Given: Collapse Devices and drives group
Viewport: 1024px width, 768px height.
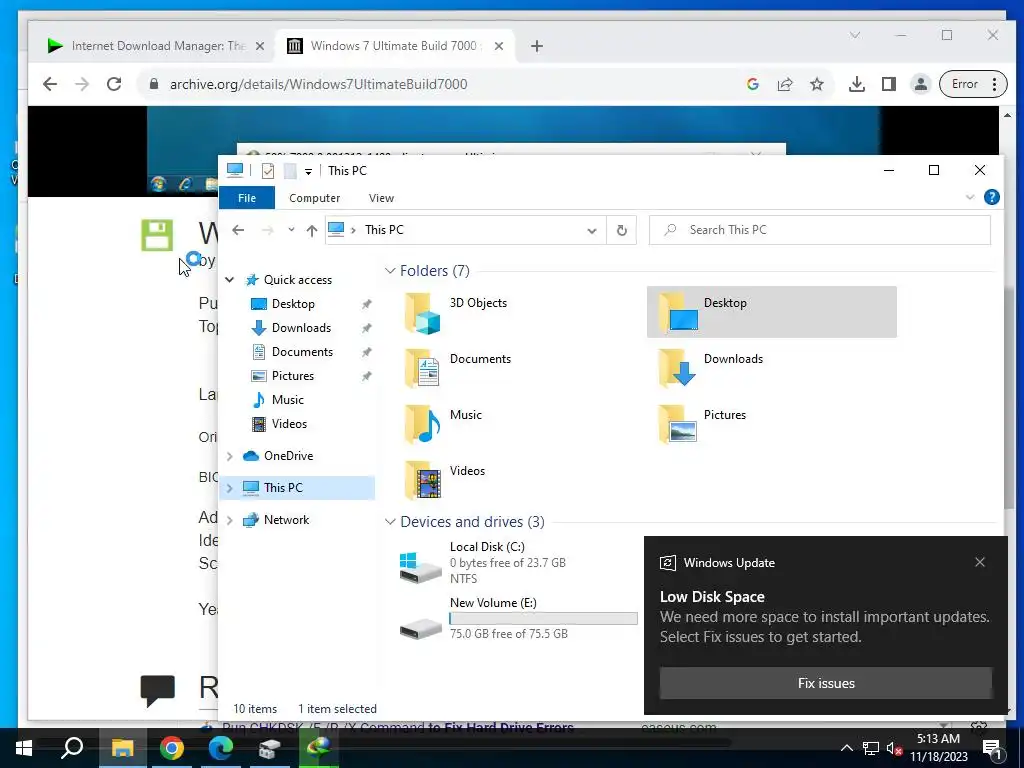Looking at the screenshot, I should tap(390, 522).
